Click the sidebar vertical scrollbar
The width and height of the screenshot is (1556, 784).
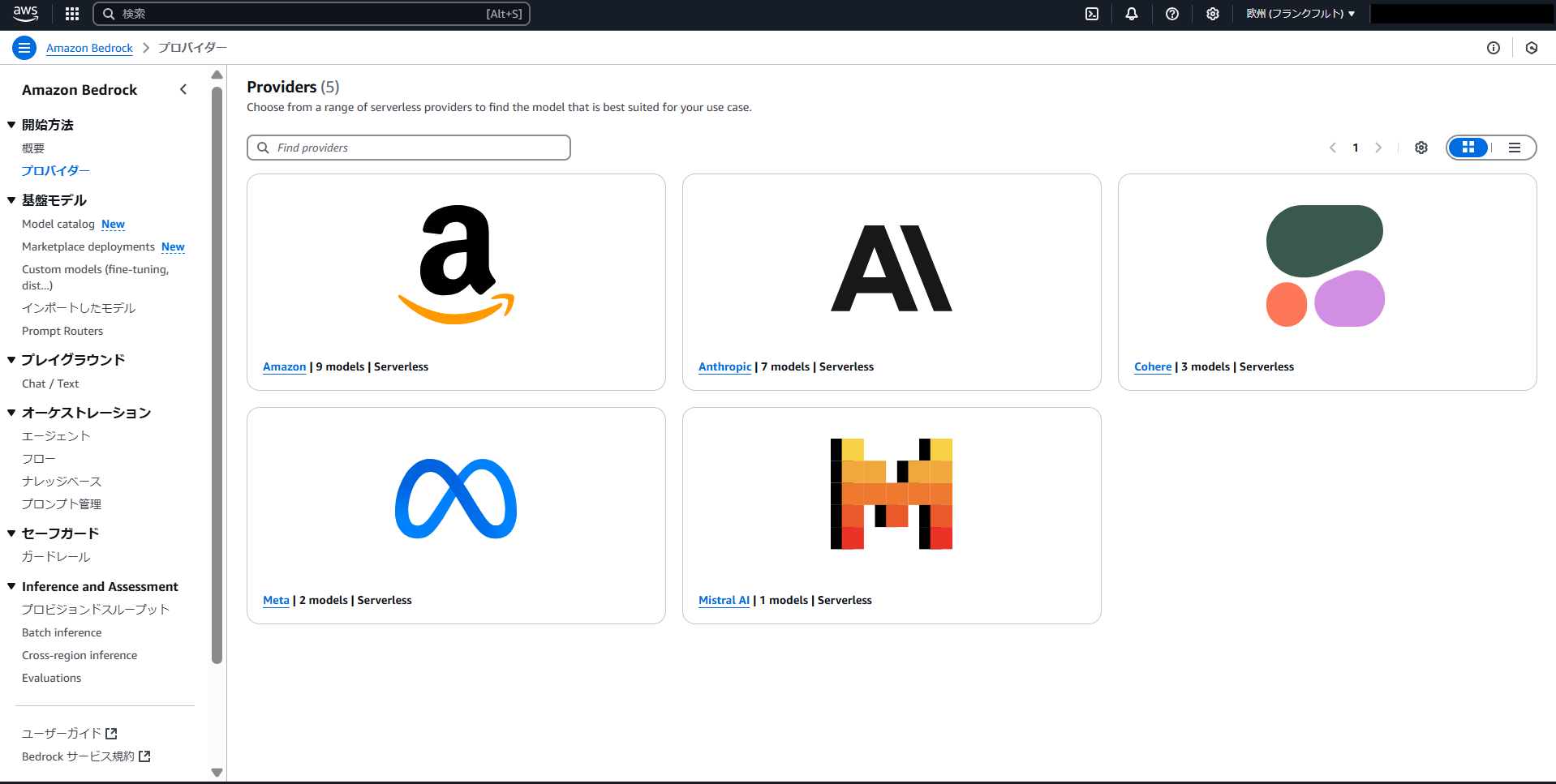pyautogui.click(x=217, y=375)
